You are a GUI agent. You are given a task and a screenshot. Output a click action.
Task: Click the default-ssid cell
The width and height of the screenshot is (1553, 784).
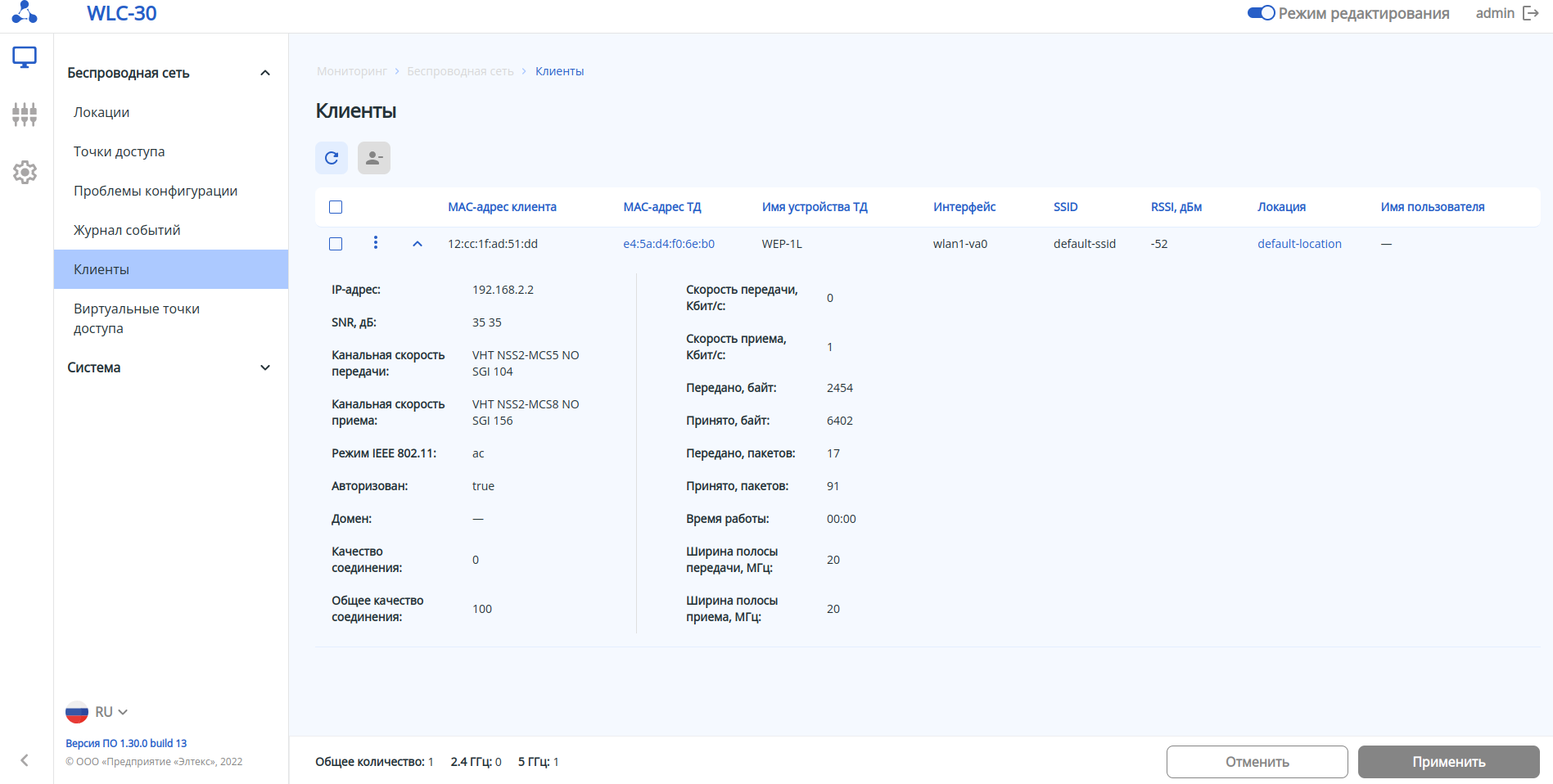1085,244
